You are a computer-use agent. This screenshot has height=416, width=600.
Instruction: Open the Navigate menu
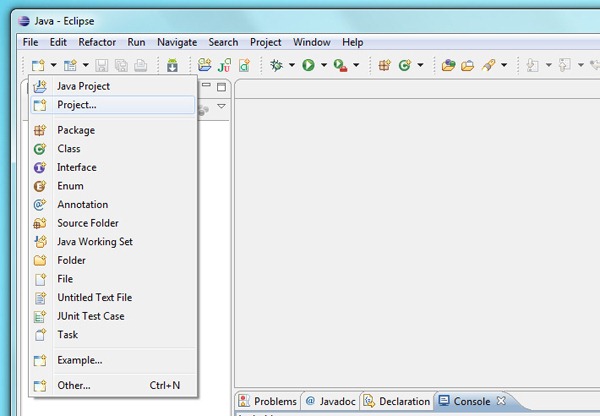pyautogui.click(x=177, y=42)
